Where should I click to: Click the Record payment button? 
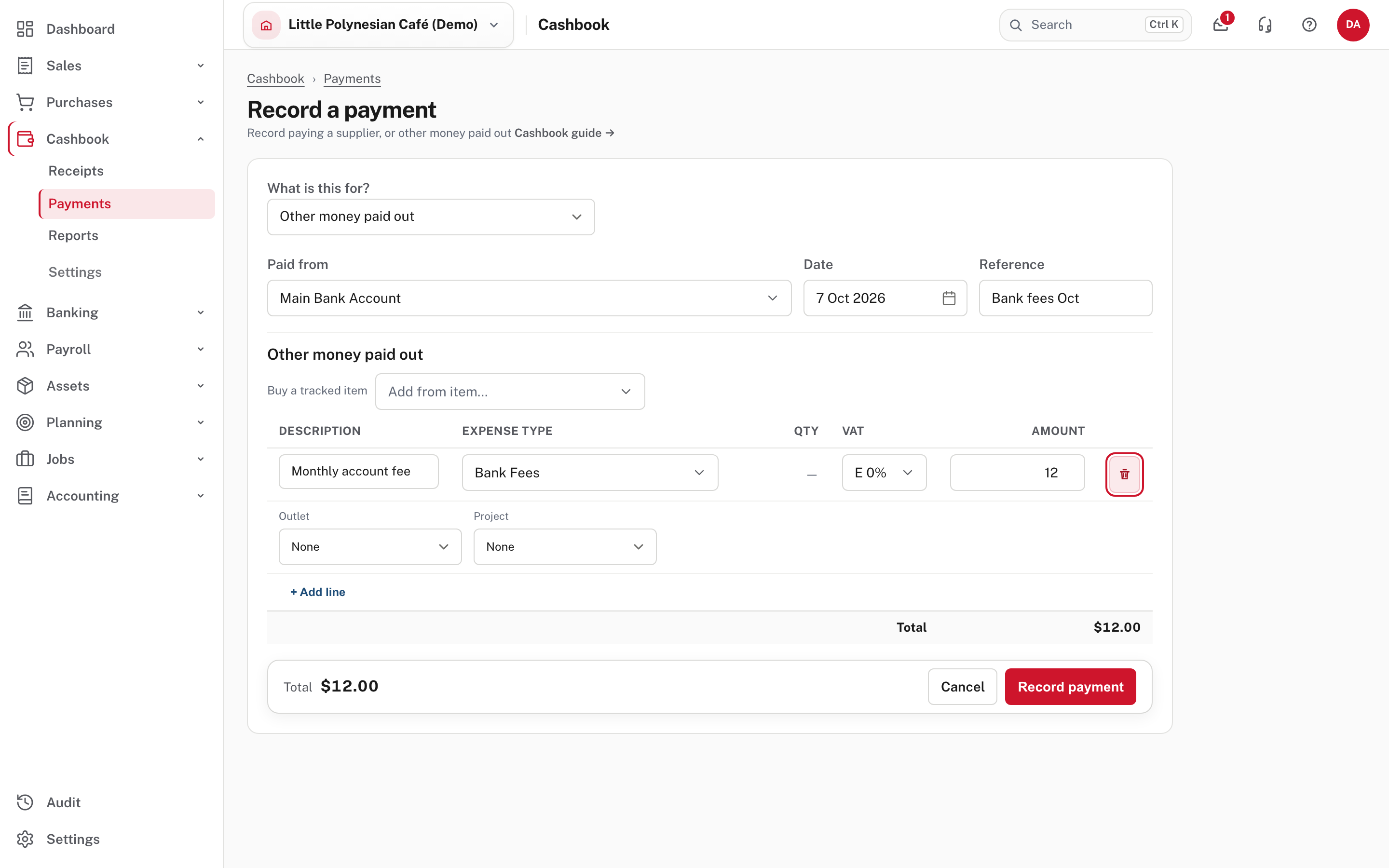(x=1071, y=687)
